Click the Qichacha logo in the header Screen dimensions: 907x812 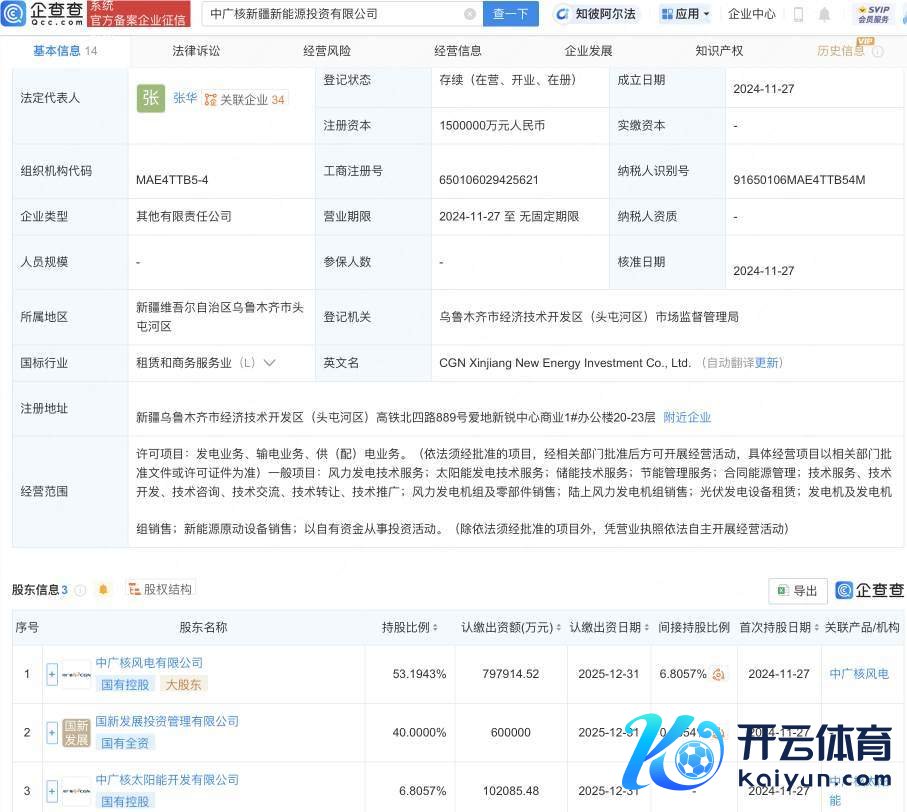pyautogui.click(x=44, y=14)
